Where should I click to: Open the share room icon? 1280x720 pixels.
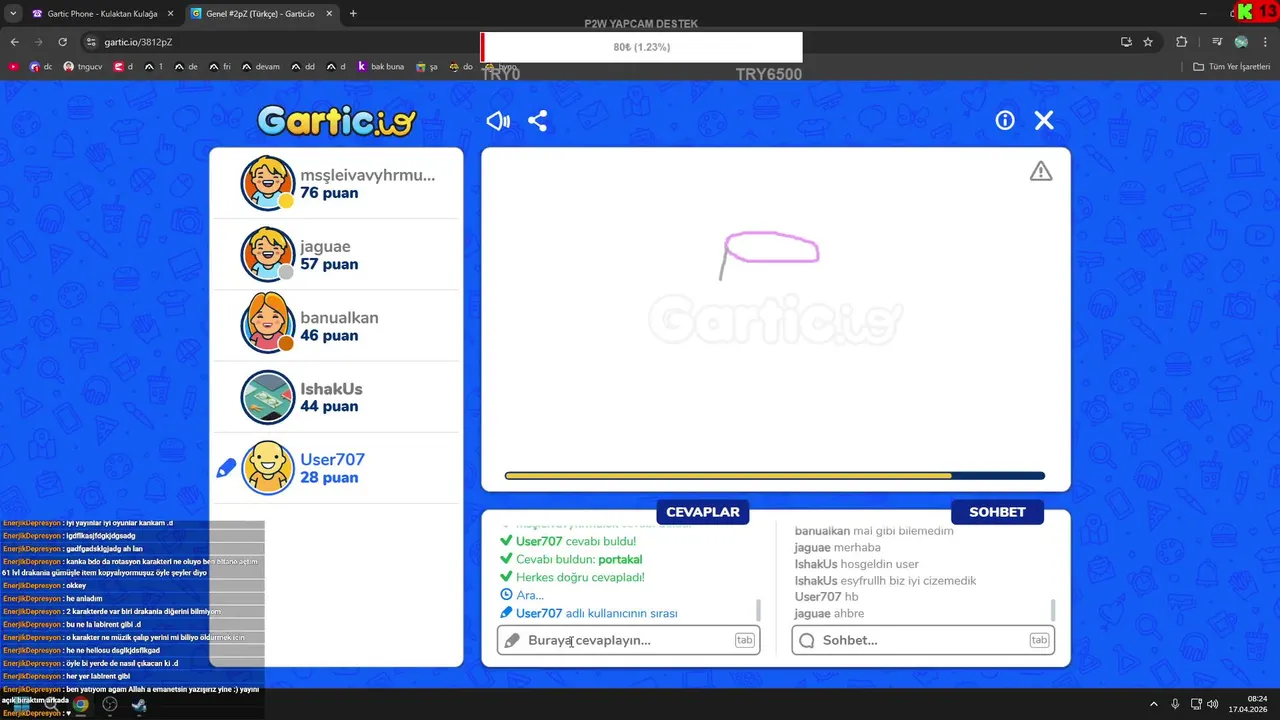pos(537,121)
